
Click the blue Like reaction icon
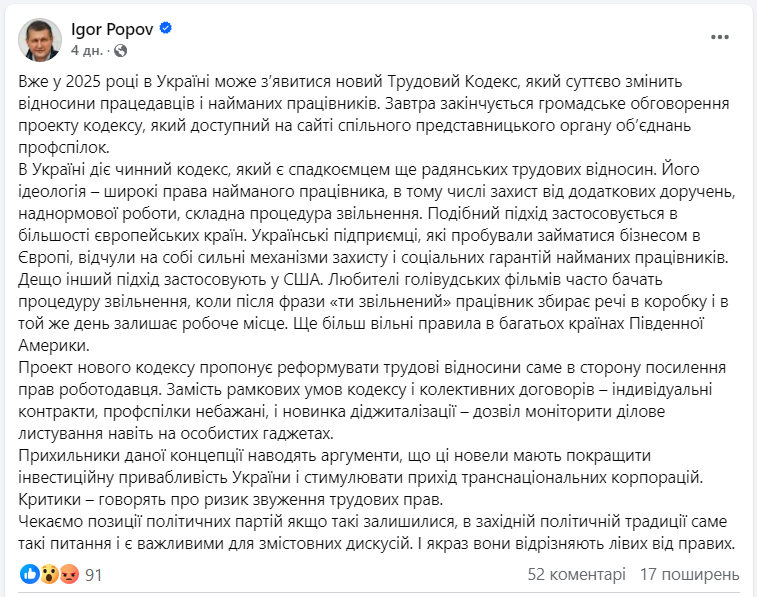tap(30, 575)
